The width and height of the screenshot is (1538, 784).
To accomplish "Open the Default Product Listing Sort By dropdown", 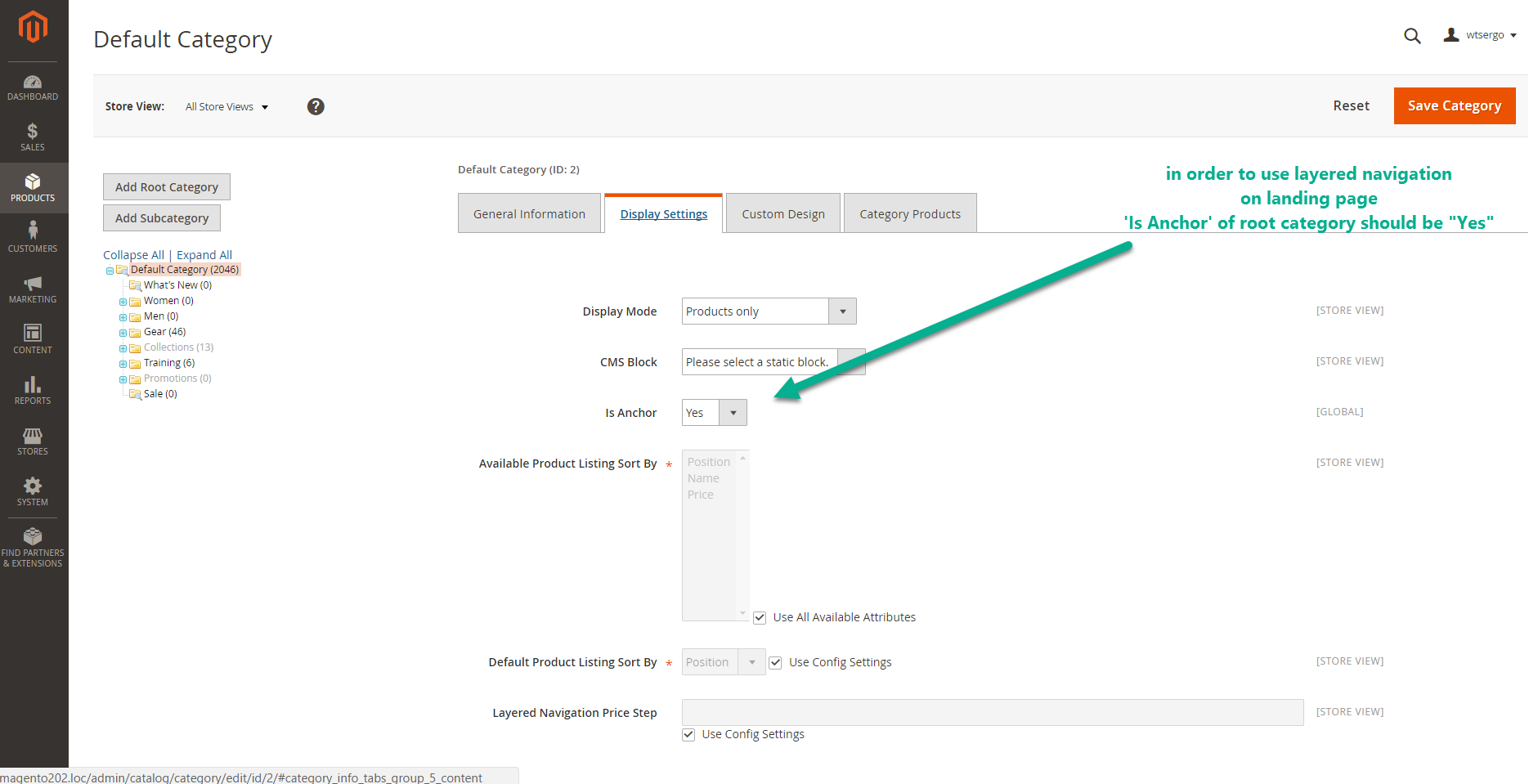I will coord(724,662).
